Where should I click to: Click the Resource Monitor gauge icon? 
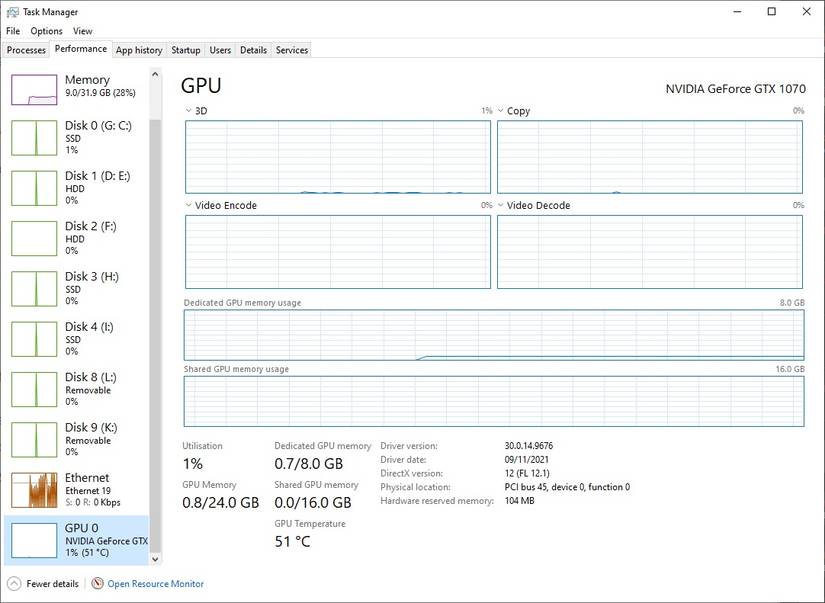click(x=97, y=584)
